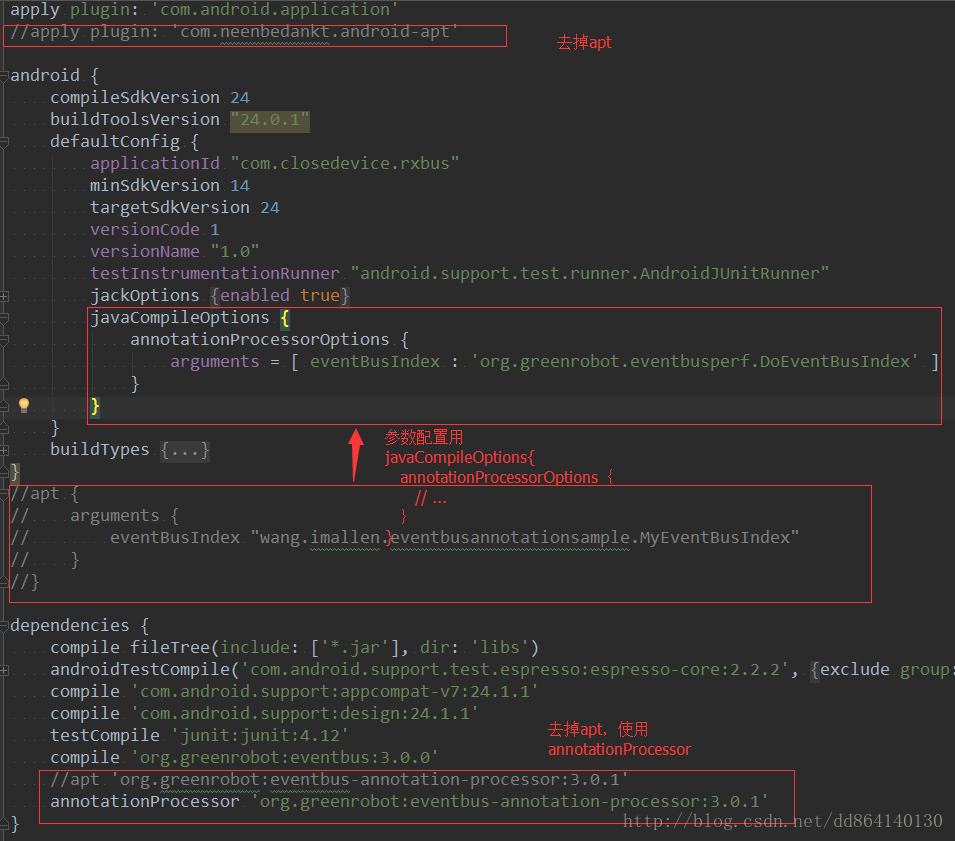Click the blog.csdn.net URL watermark
Screen dimensions: 955x841
click(x=782, y=821)
